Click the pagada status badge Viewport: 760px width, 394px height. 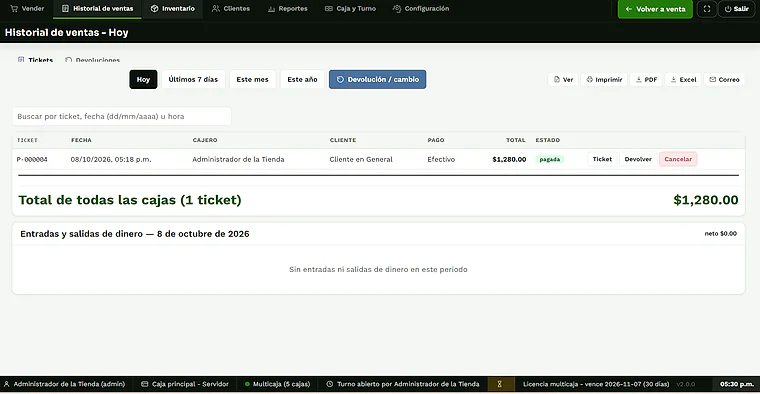(x=550, y=159)
